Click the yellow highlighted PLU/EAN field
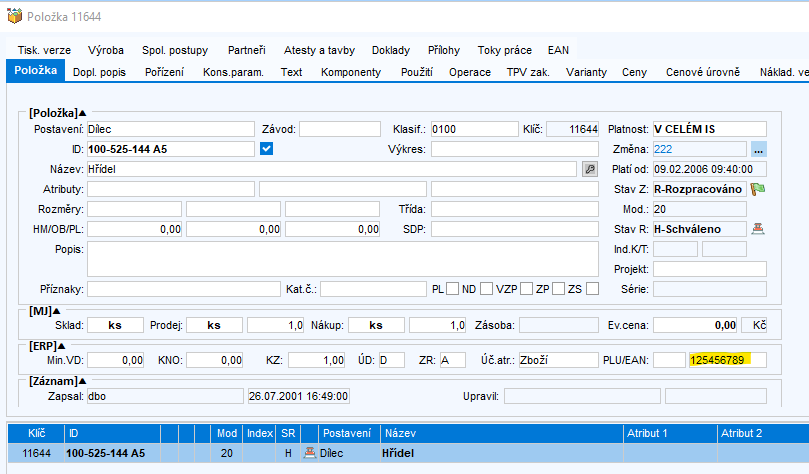809x474 pixels. (726, 360)
